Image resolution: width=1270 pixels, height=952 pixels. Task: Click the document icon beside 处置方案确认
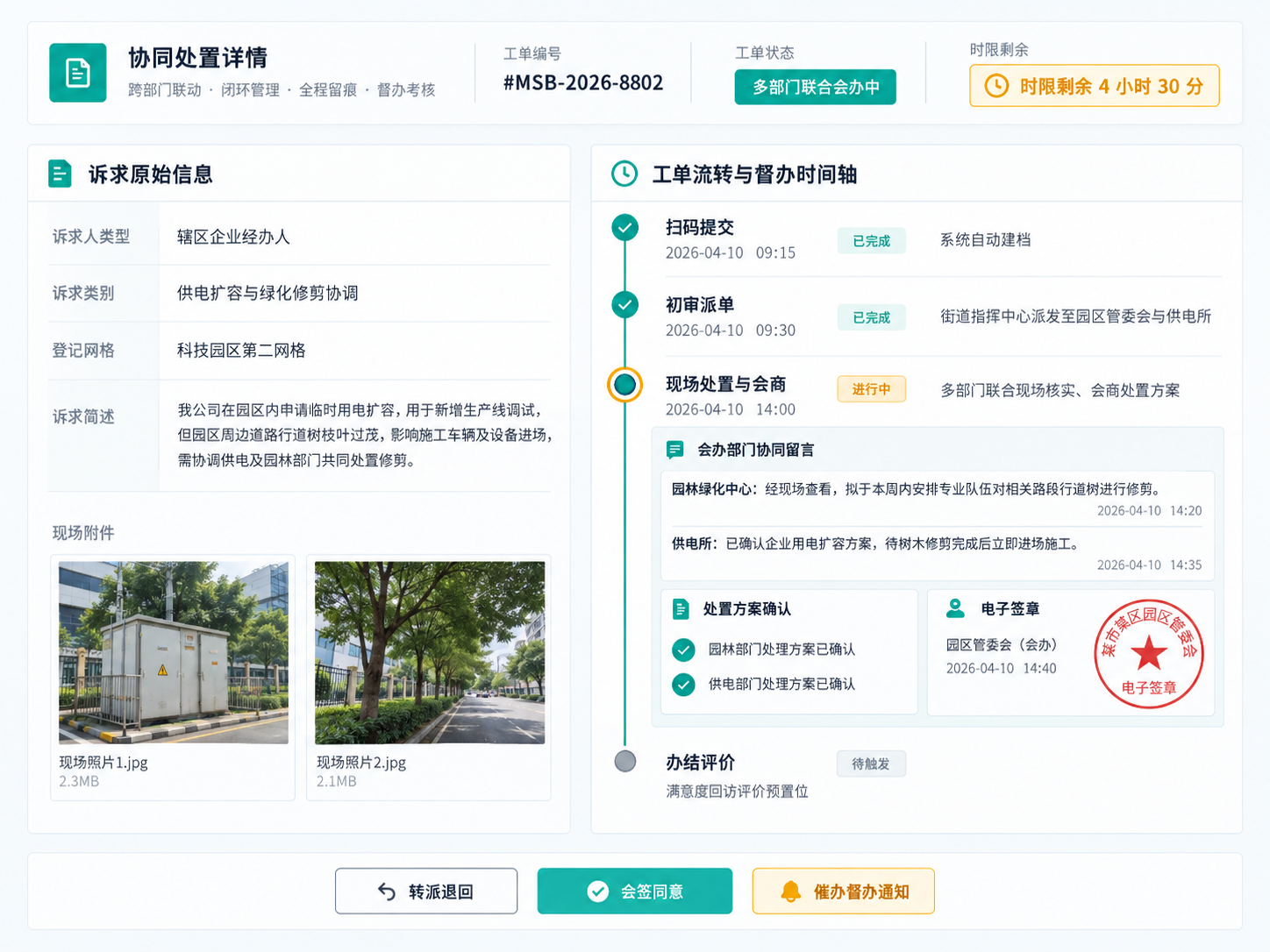[681, 608]
